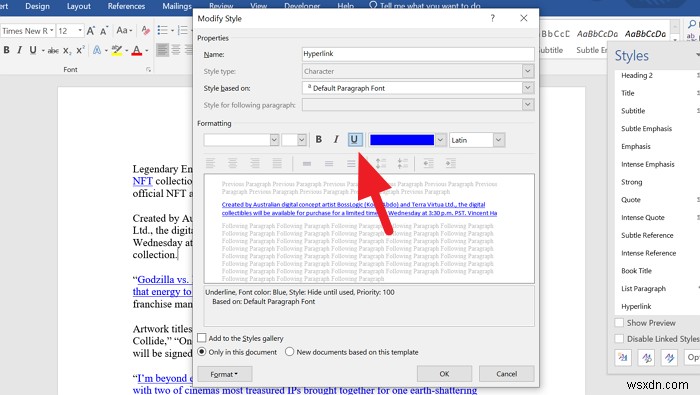Image resolution: width=700 pixels, height=395 pixels.
Task: Toggle Bold in the Word ribbon
Action: point(6,50)
